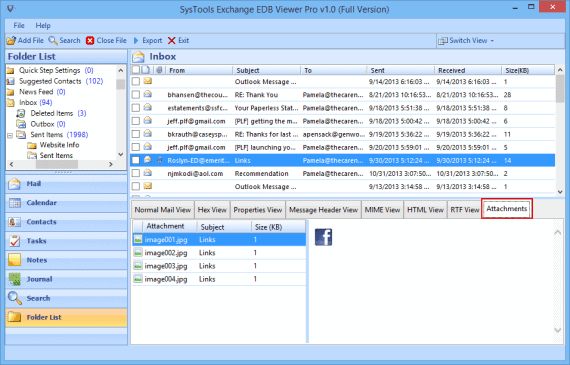Select the Outbox folder icon
Viewport: 570px width, 365px height.
21,124
